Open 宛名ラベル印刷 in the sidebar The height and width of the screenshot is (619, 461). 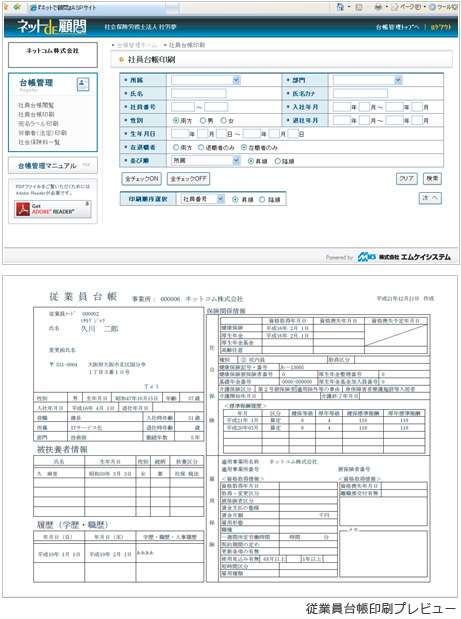point(38,124)
